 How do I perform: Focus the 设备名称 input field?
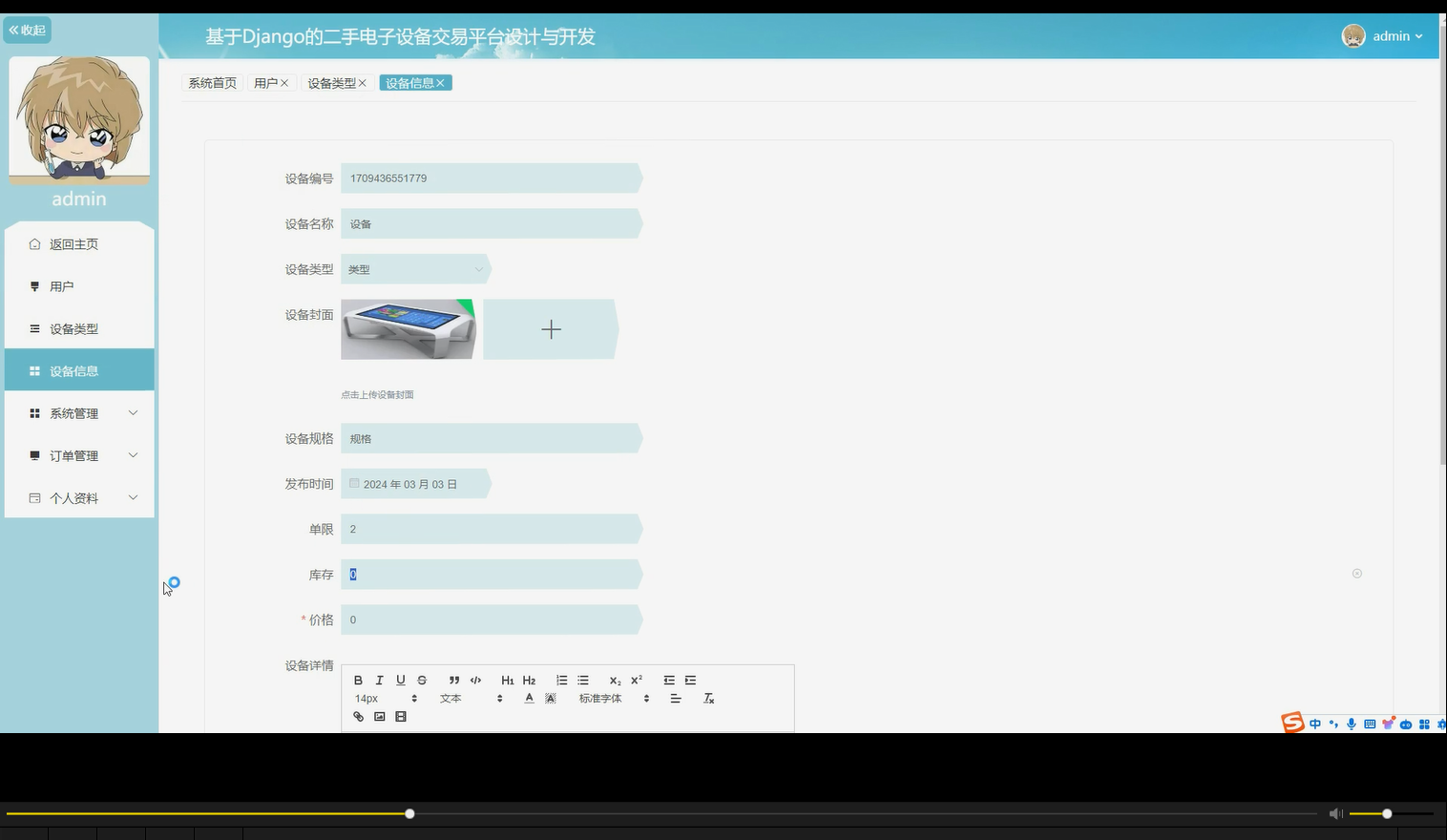point(492,223)
